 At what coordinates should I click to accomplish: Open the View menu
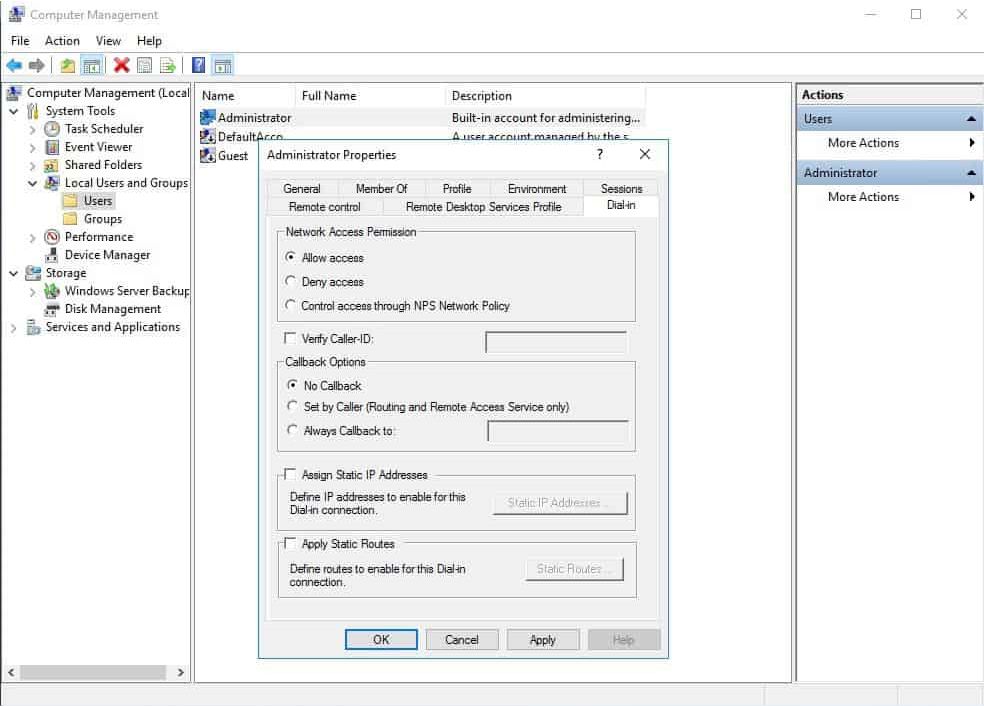tap(108, 41)
